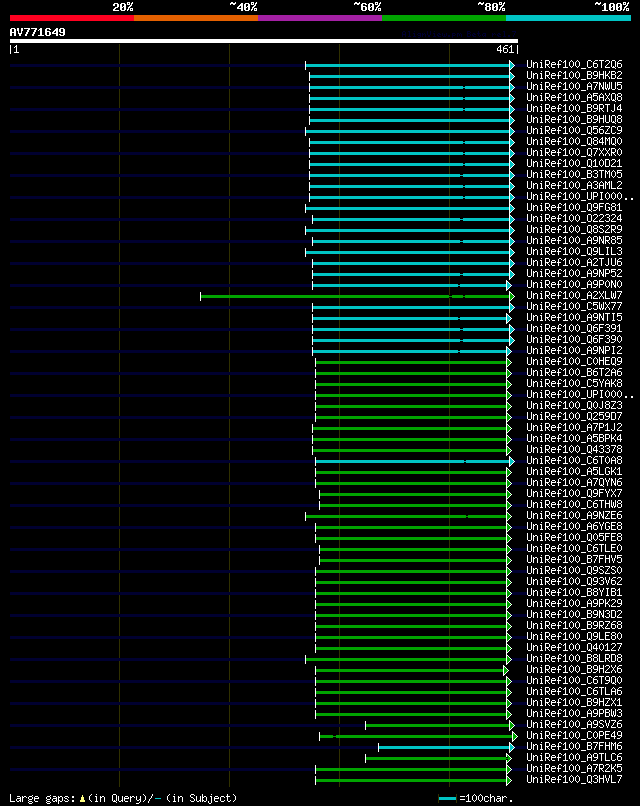Select subject label UniRef100_B3TM05
The width and height of the screenshot is (640, 806).
pyautogui.click(x=574, y=174)
